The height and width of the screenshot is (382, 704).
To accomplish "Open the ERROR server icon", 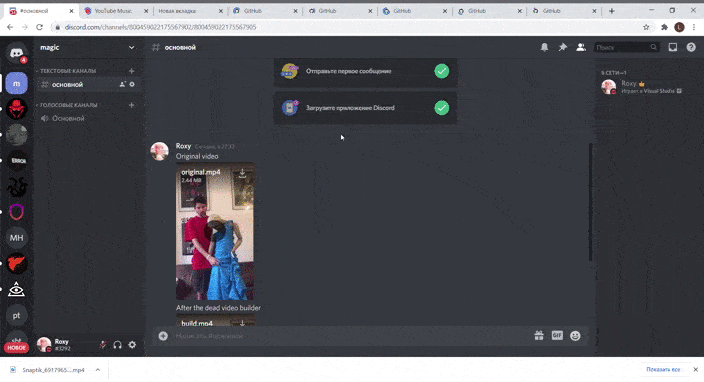I will (17, 161).
